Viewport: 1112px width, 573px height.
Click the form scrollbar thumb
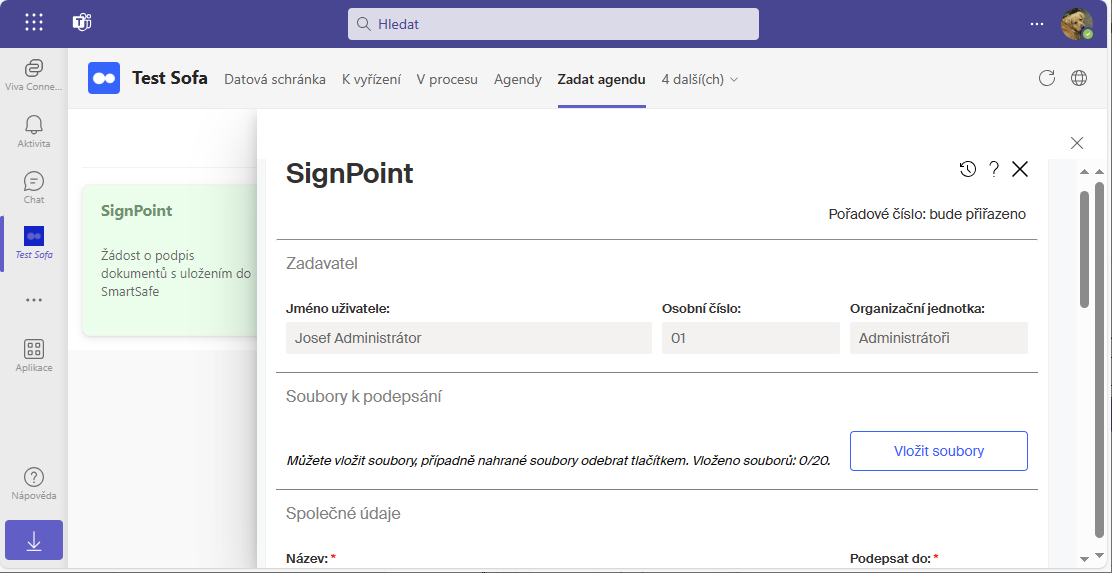pyautogui.click(x=1084, y=250)
